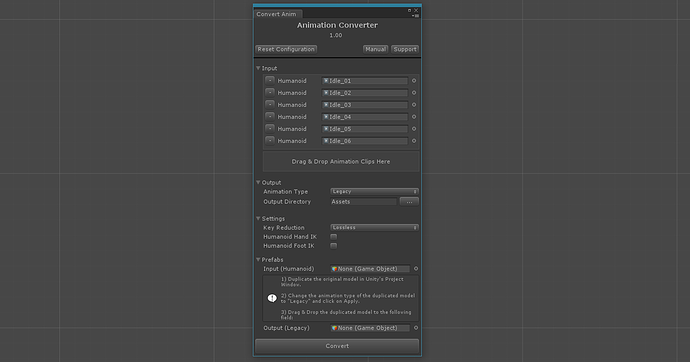Click the Output Directory label
690x362 pixels.
[x=287, y=201]
